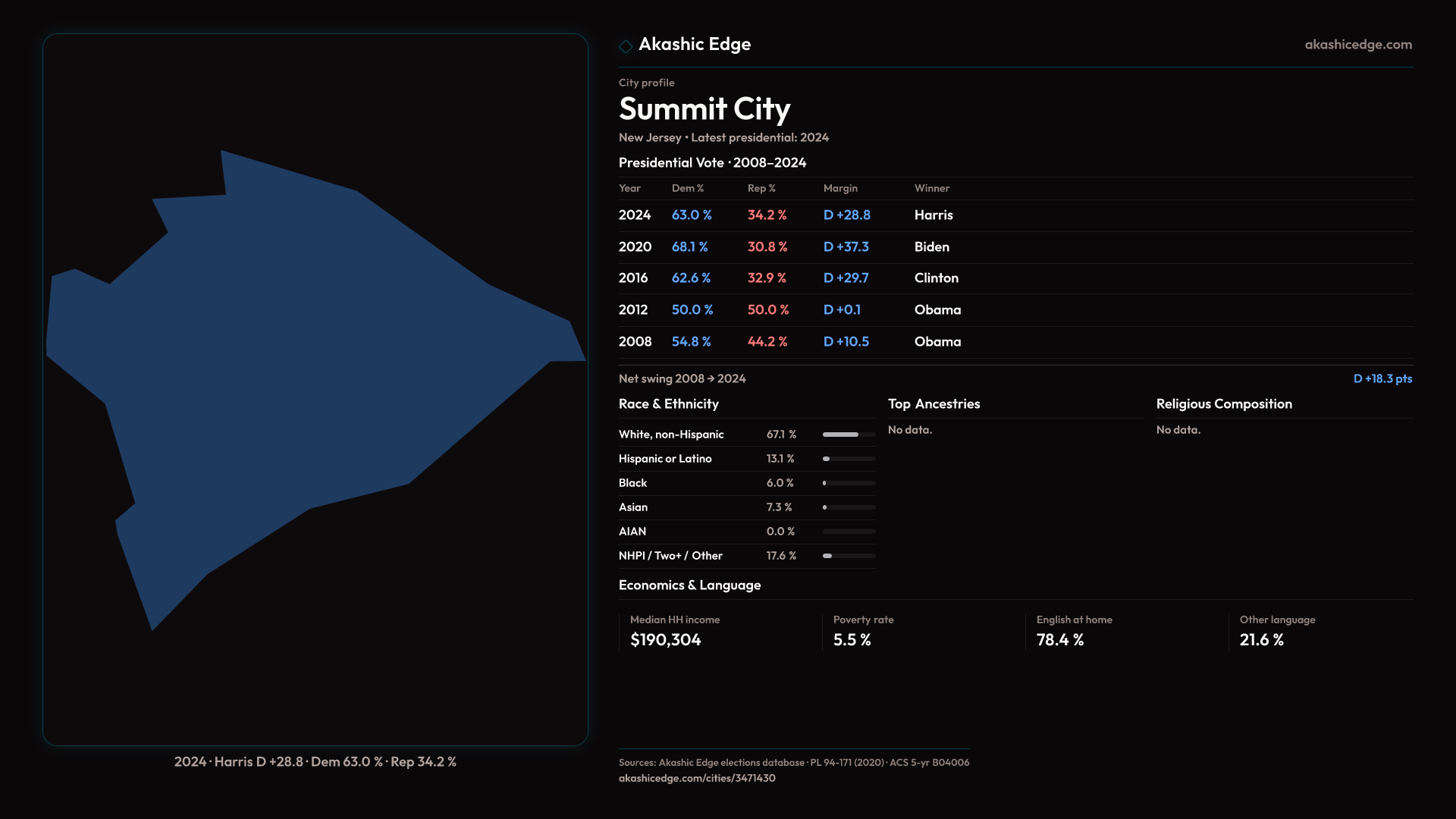Click the English at home 78.4 % stat
The width and height of the screenshot is (1456, 819).
(1060, 640)
